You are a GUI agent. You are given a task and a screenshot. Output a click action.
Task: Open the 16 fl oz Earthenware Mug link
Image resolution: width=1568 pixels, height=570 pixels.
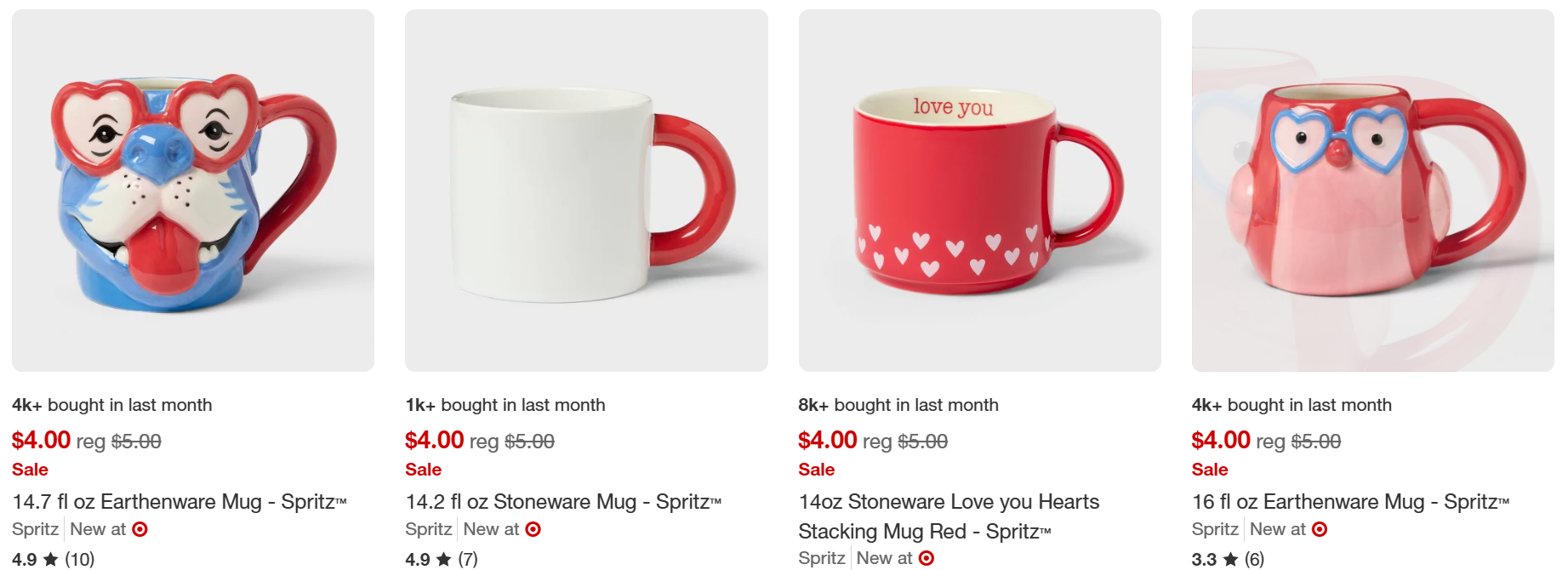point(1349,502)
